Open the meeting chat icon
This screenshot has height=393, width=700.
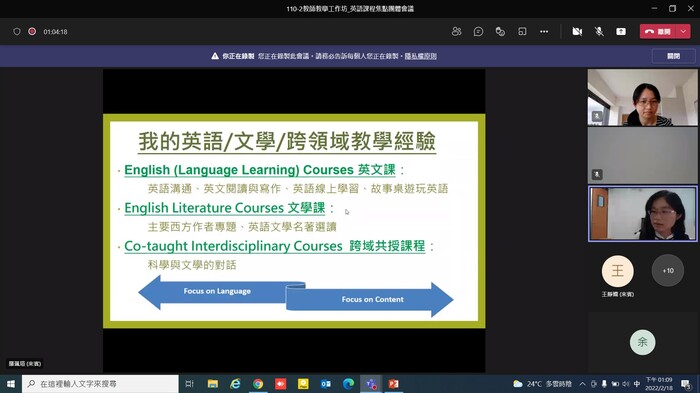coord(478,32)
